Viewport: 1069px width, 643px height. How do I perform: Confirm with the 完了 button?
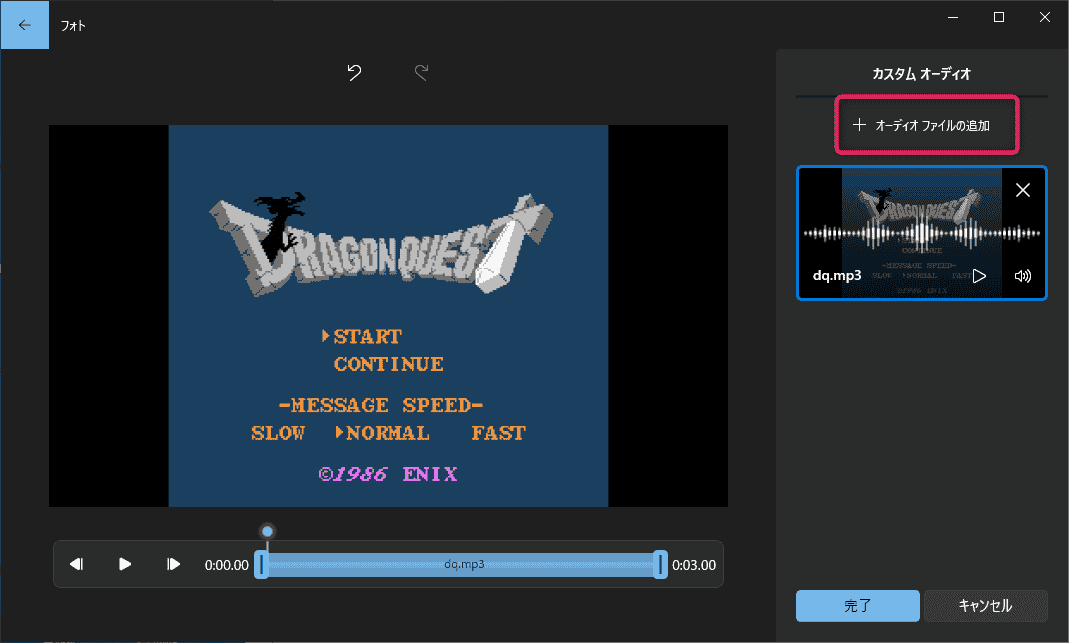[857, 605]
